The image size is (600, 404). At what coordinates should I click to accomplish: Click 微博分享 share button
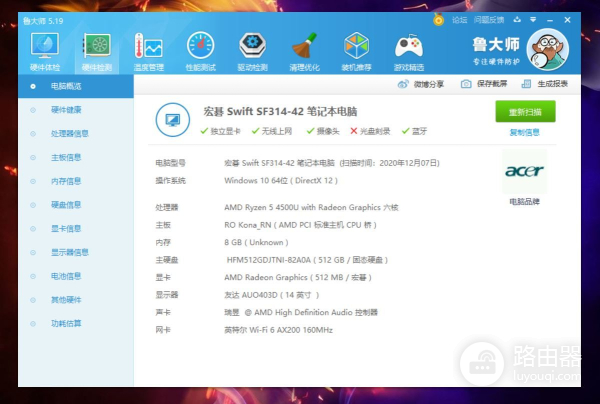(x=425, y=84)
